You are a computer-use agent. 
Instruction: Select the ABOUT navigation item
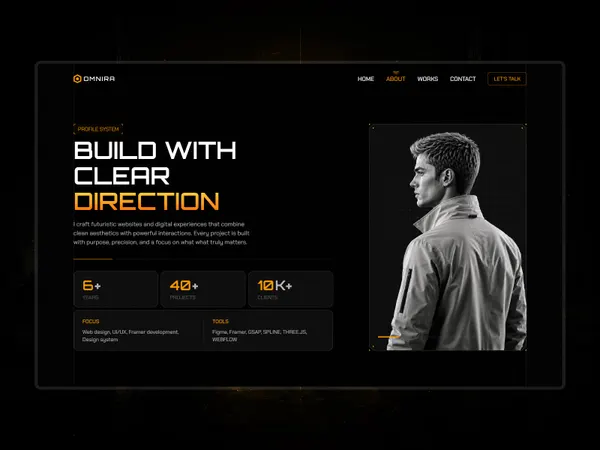click(395, 79)
